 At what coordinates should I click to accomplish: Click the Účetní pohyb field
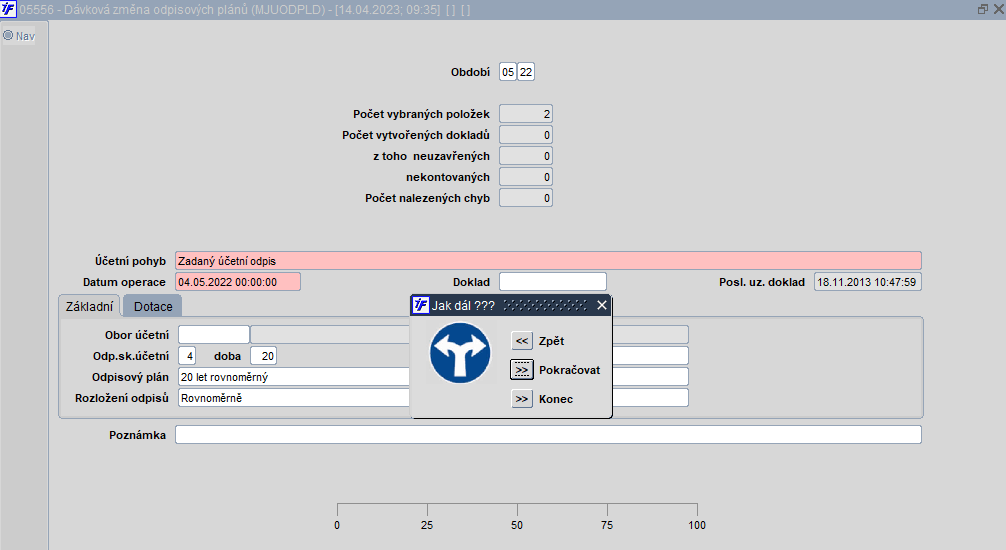tap(549, 261)
